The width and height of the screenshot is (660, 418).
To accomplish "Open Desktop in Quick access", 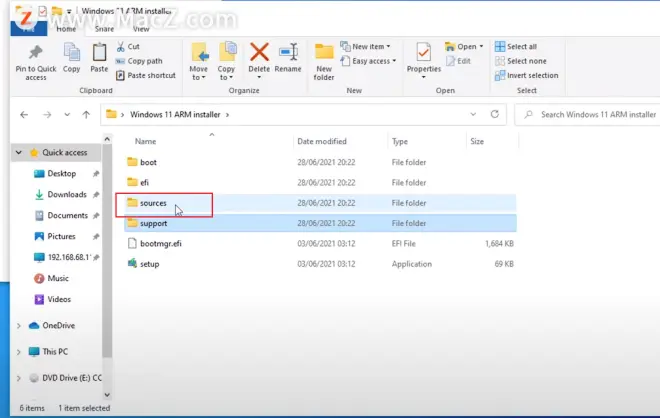I will pyautogui.click(x=61, y=173).
